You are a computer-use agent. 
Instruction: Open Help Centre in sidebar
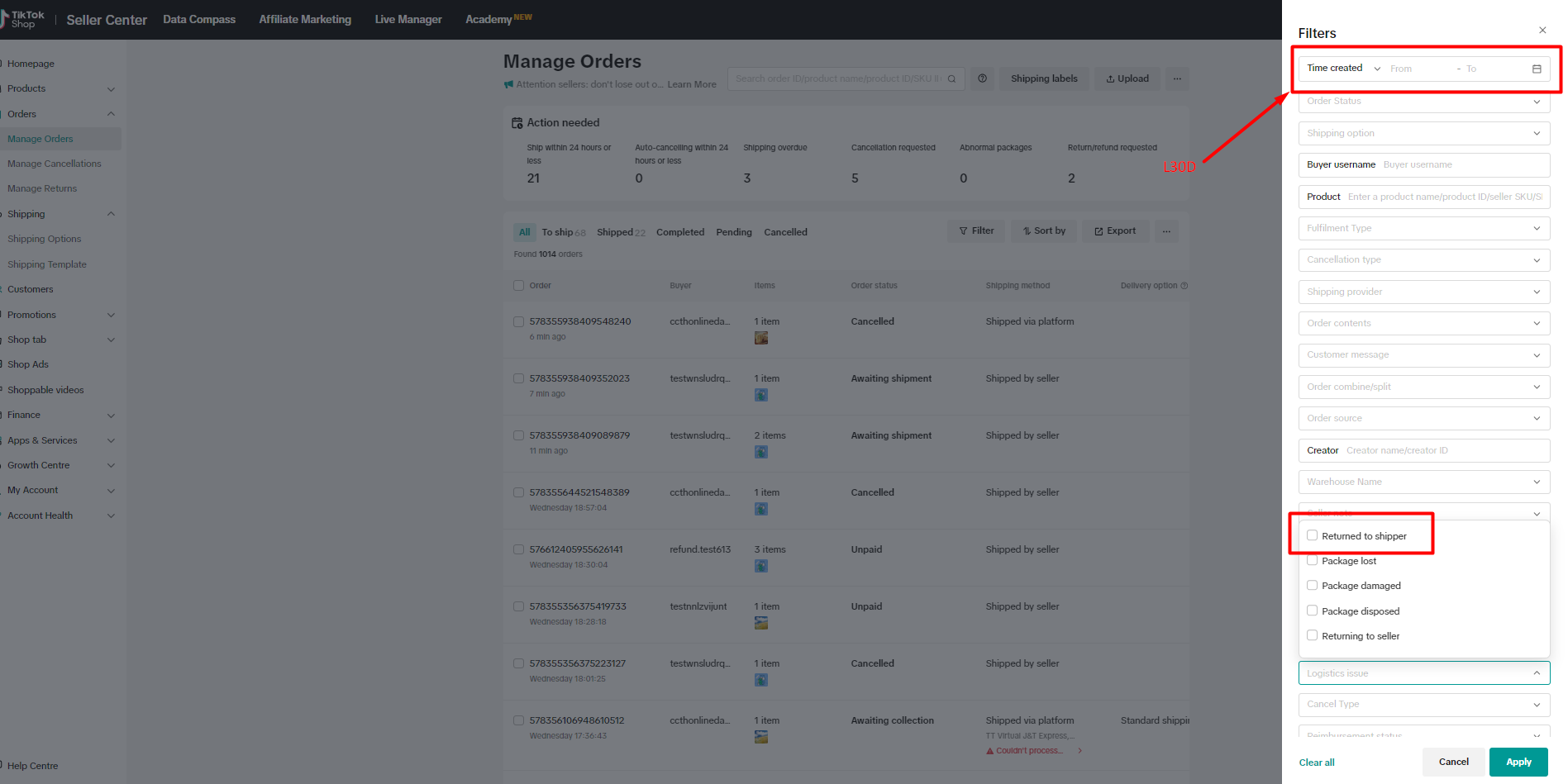click(32, 766)
